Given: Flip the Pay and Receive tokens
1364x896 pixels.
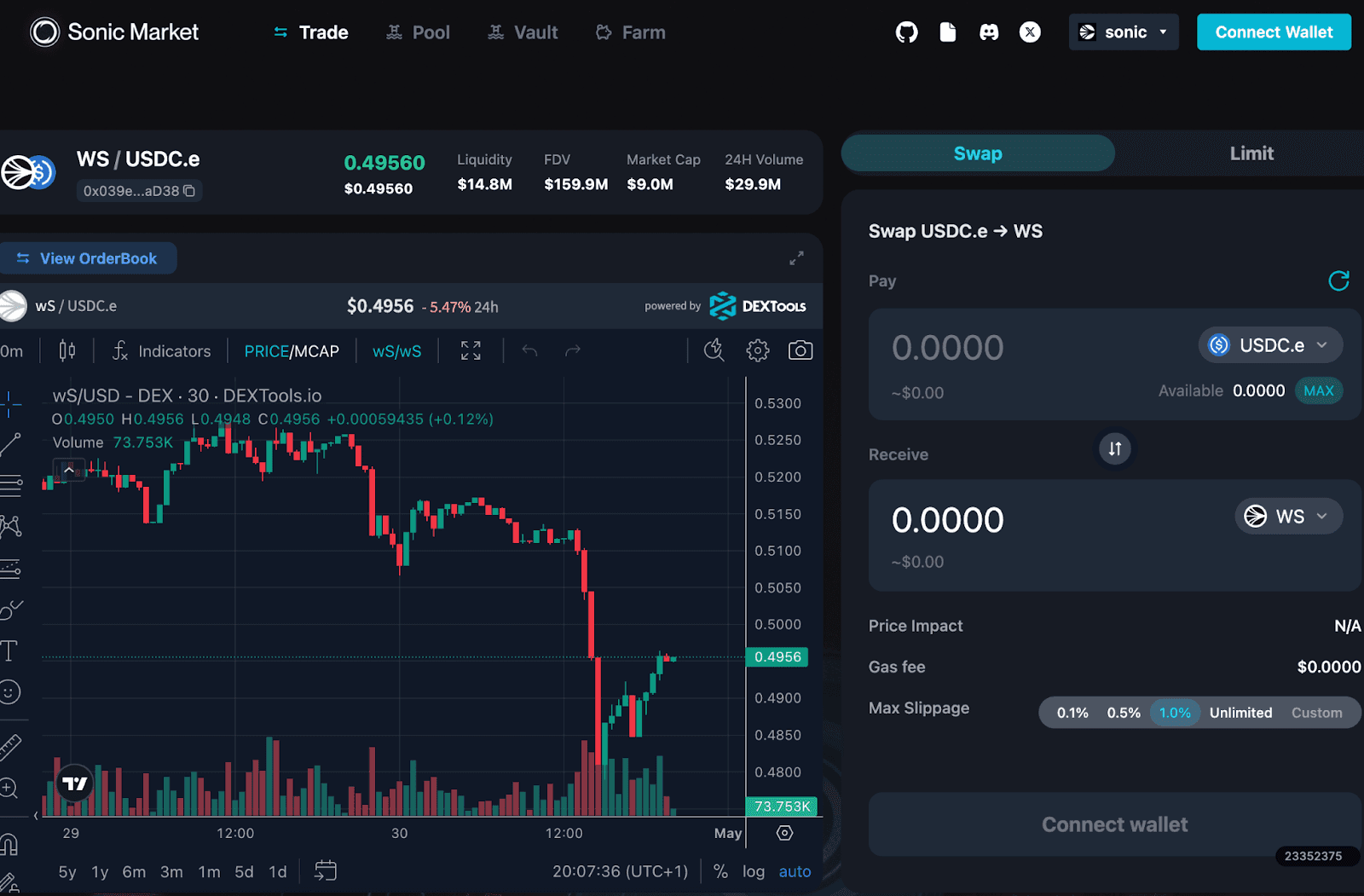Looking at the screenshot, I should (1115, 448).
